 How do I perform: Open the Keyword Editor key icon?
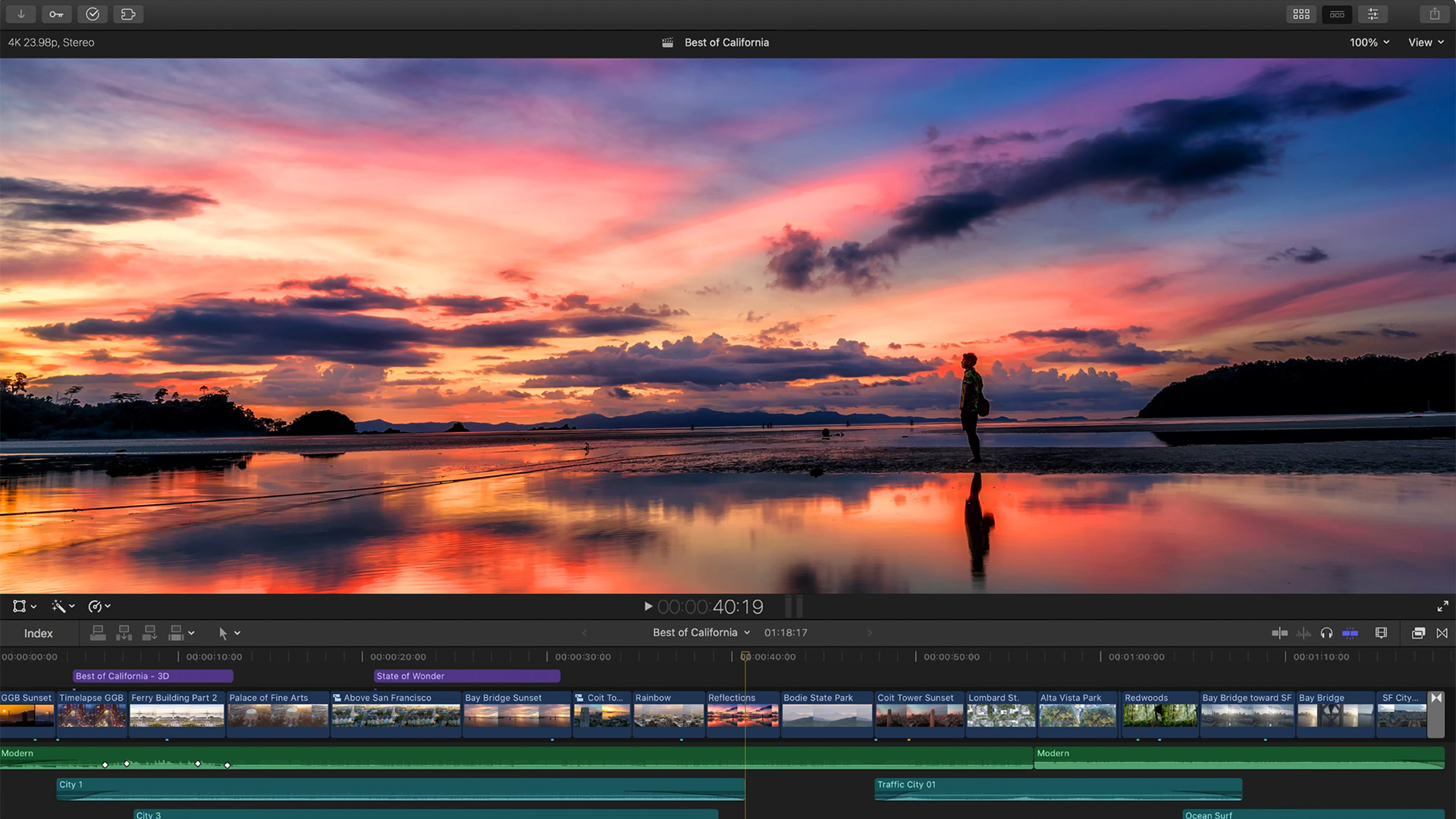coord(56,14)
